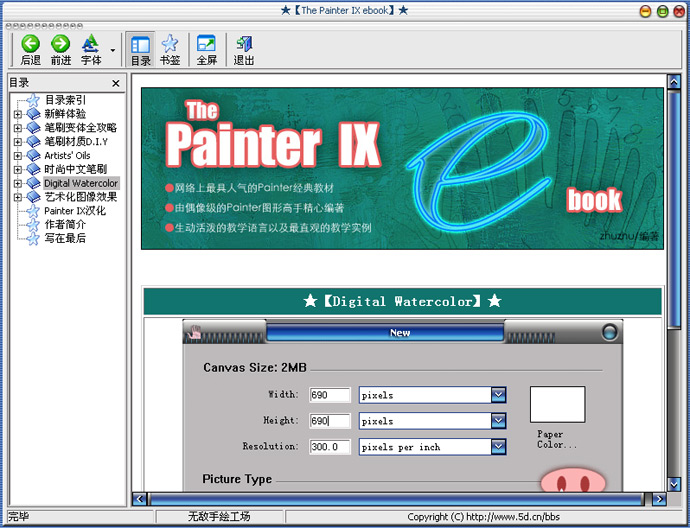690x528 pixels.
Task: Open the 作者简介 page
Action: tap(65, 224)
